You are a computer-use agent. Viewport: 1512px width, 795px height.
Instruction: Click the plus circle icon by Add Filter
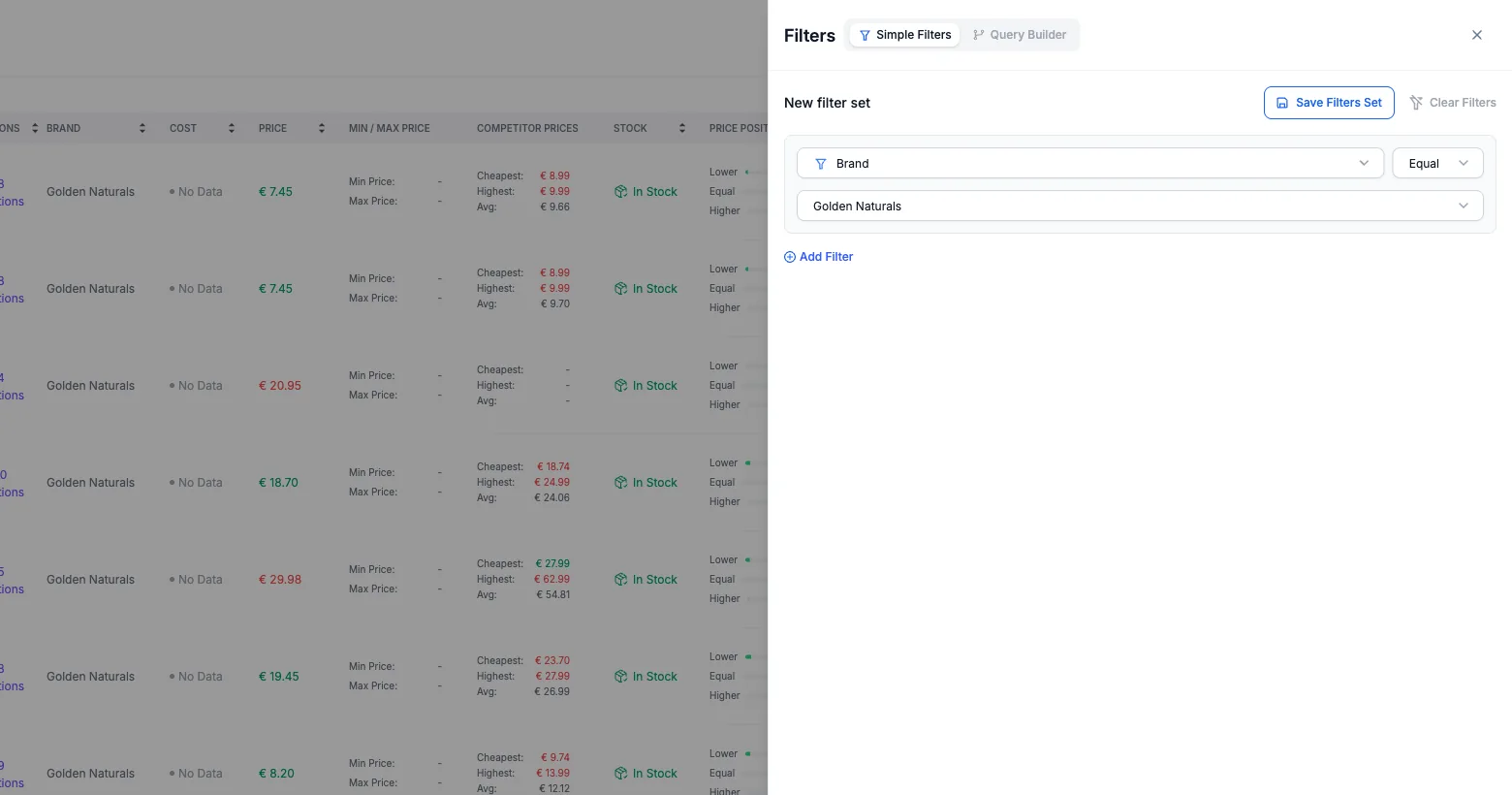click(x=790, y=257)
